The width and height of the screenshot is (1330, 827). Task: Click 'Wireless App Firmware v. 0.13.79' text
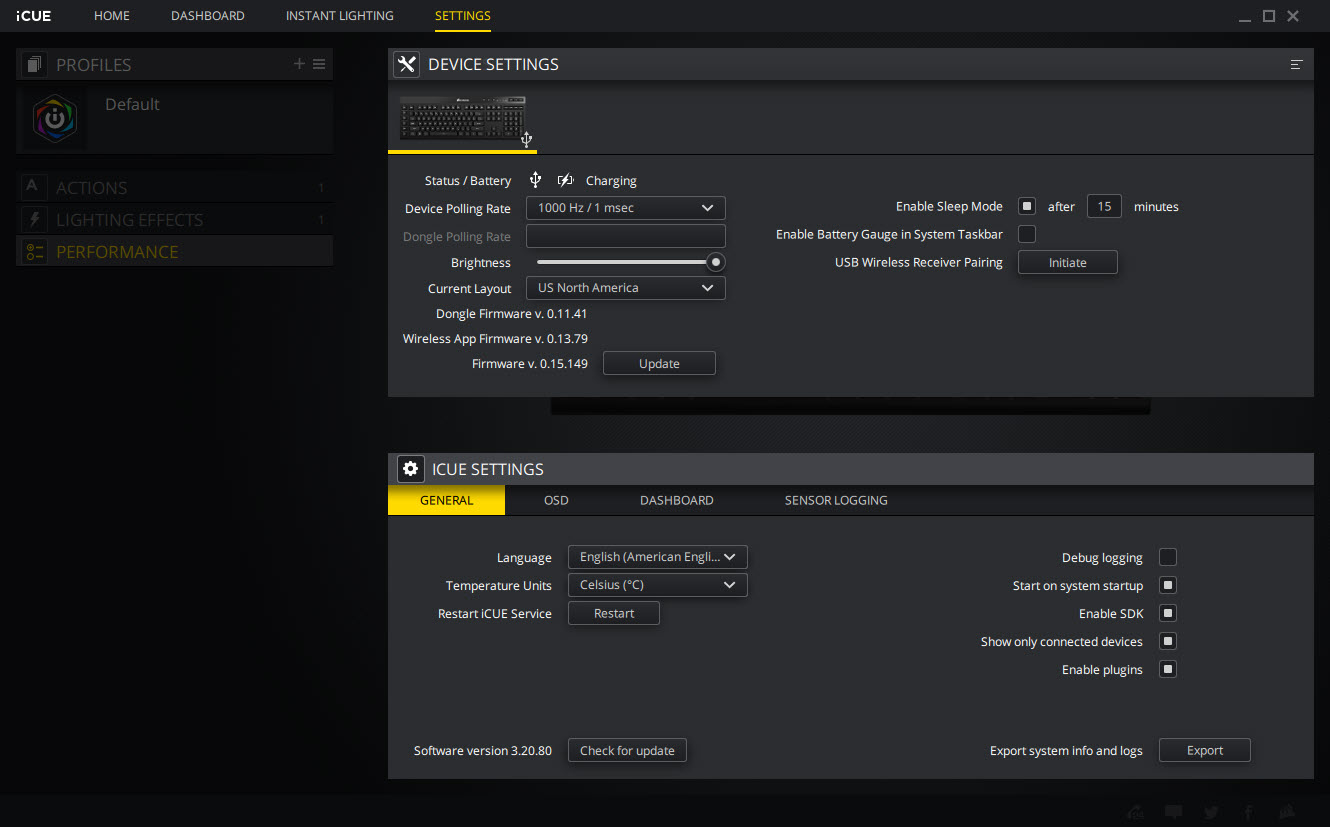pyautogui.click(x=495, y=339)
